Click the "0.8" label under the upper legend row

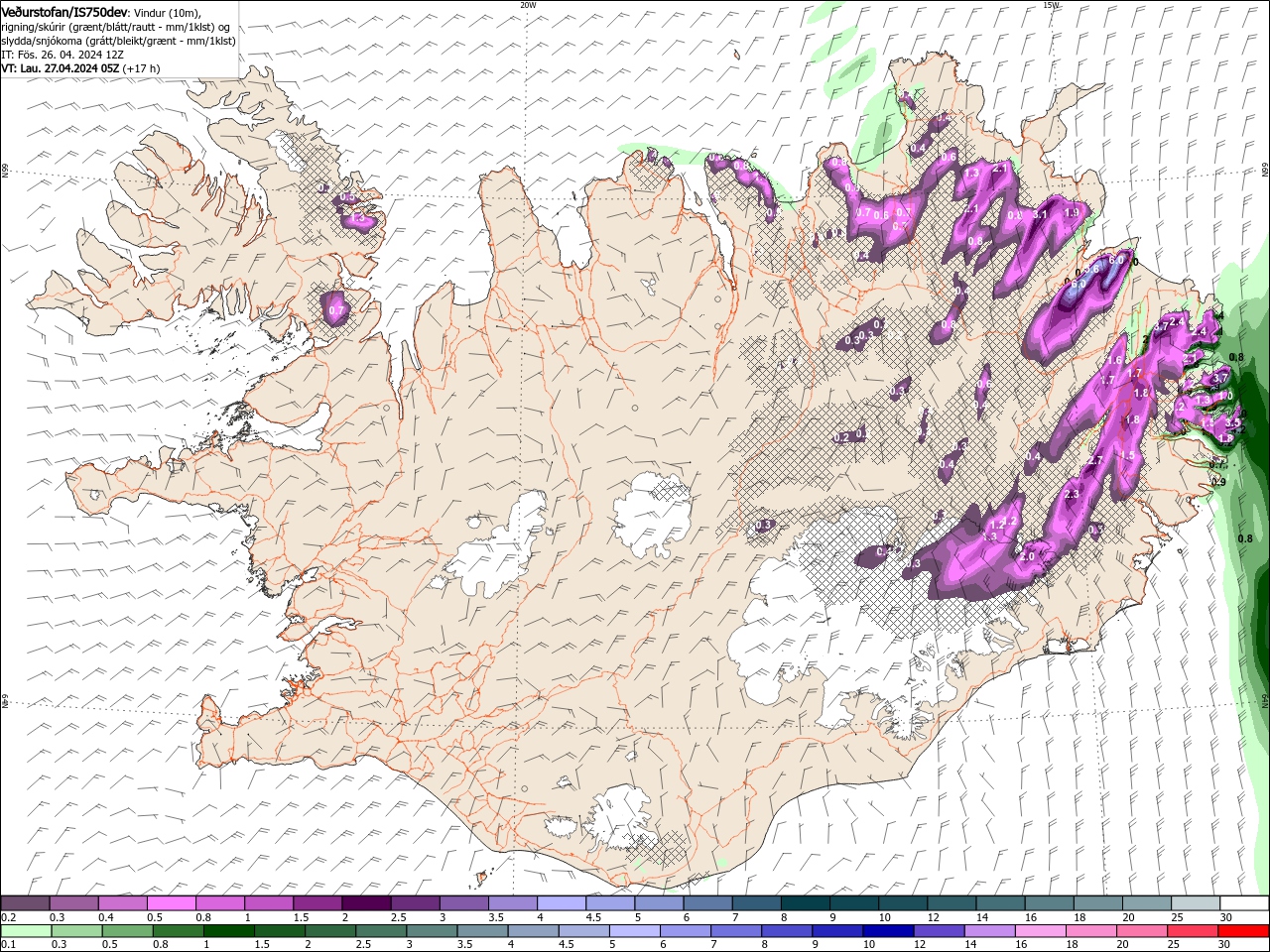(203, 917)
